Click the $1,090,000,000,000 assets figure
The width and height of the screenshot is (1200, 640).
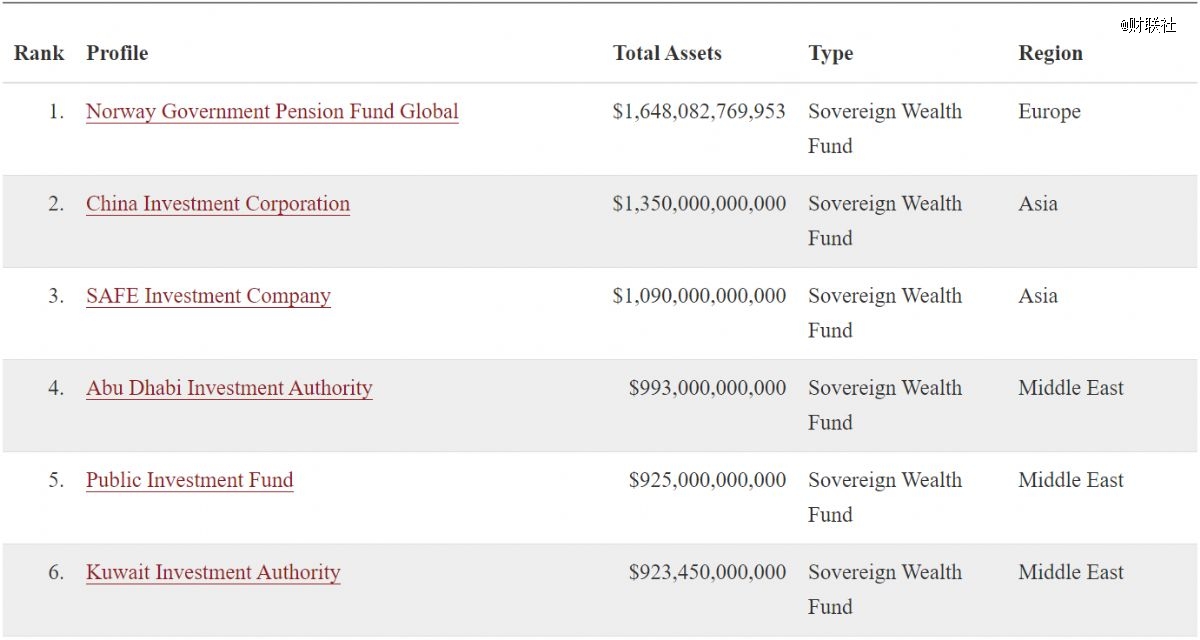pos(699,296)
